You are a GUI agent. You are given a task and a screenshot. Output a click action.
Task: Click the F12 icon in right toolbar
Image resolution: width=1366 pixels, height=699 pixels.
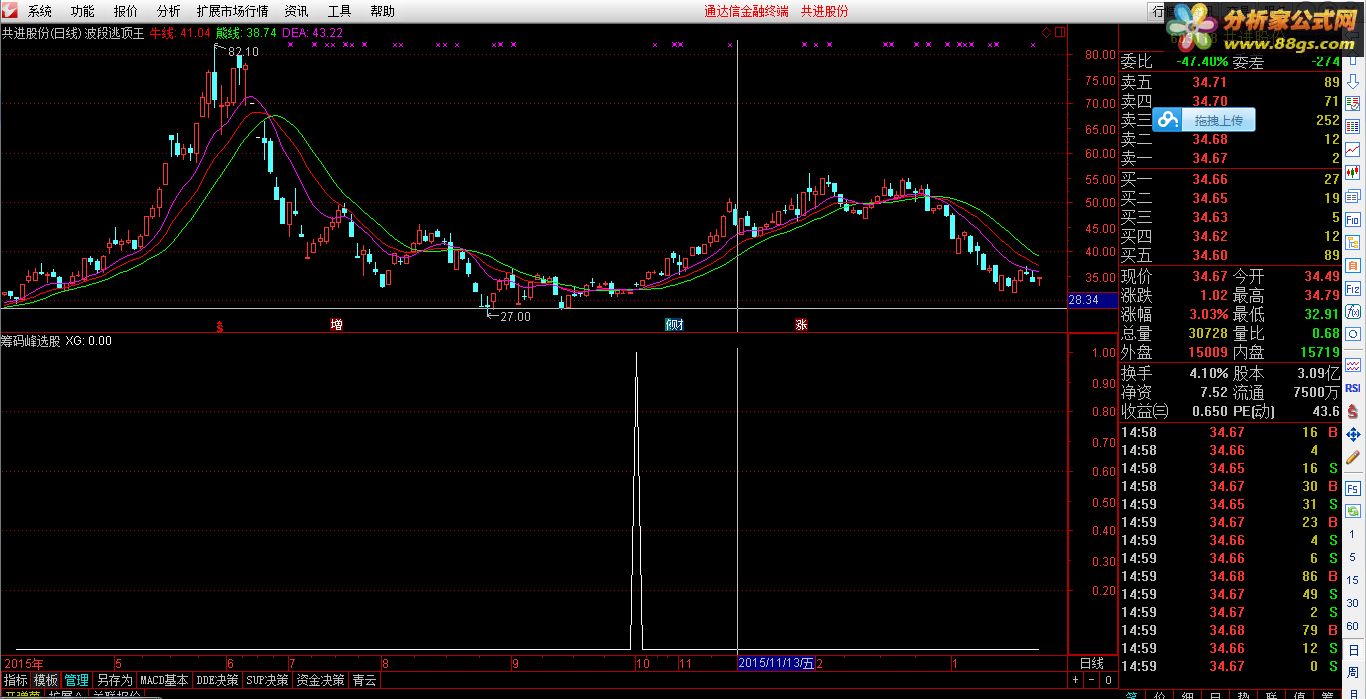(1353, 289)
